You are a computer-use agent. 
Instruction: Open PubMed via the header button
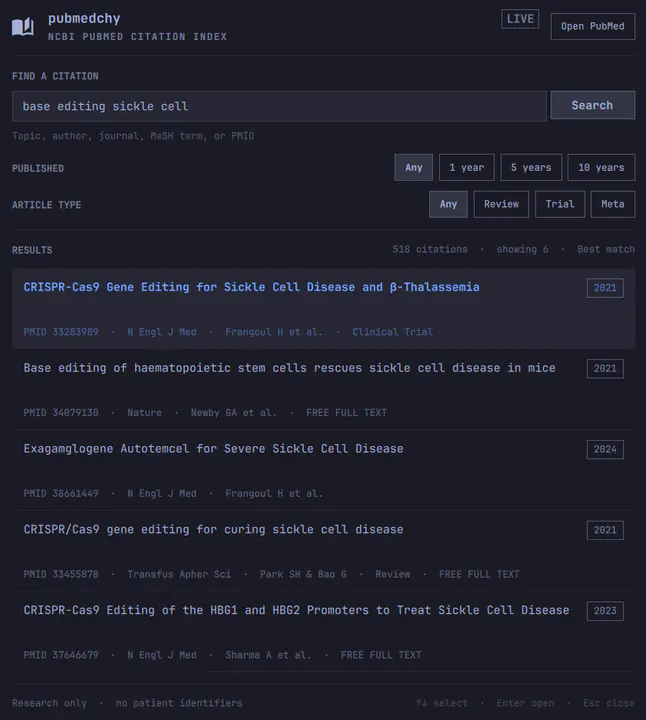coord(592,26)
